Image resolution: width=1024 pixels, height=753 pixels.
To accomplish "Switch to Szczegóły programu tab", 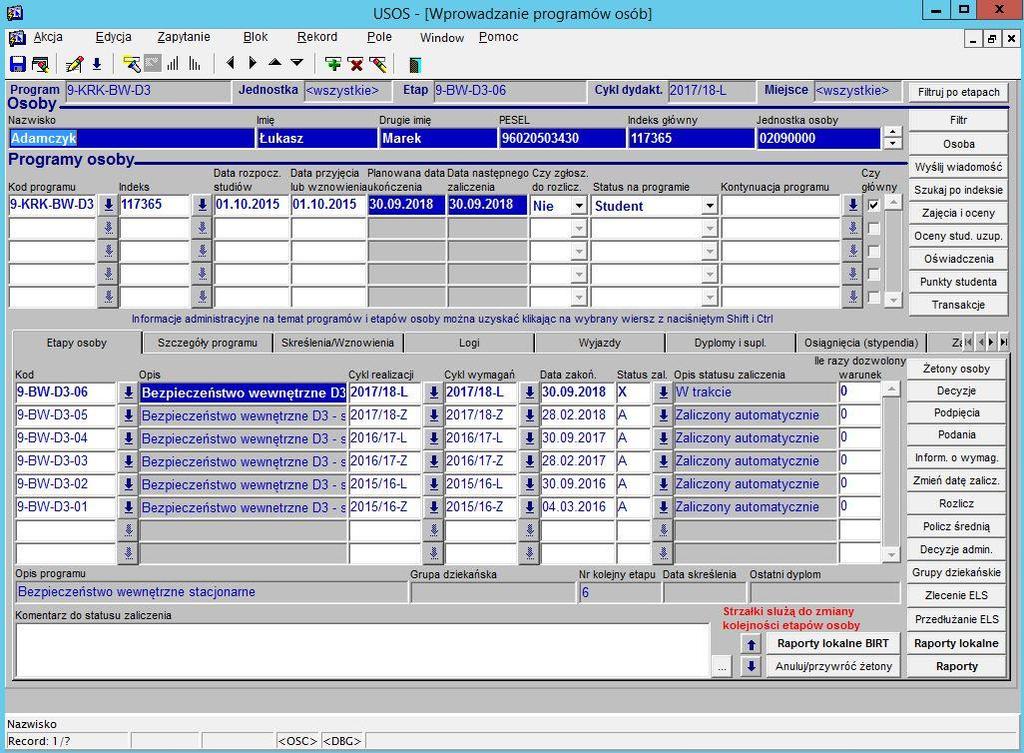I will tap(207, 343).
